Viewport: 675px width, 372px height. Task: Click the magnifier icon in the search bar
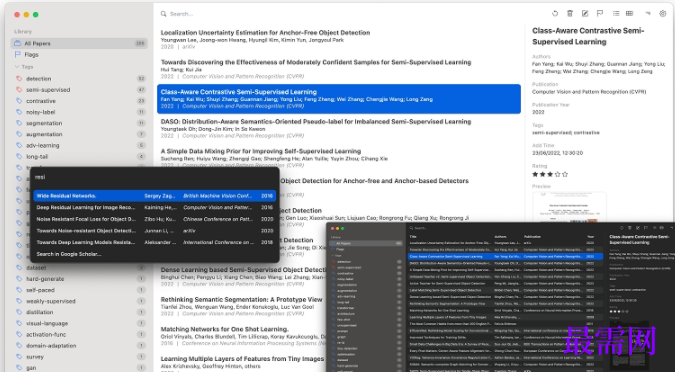[164, 14]
